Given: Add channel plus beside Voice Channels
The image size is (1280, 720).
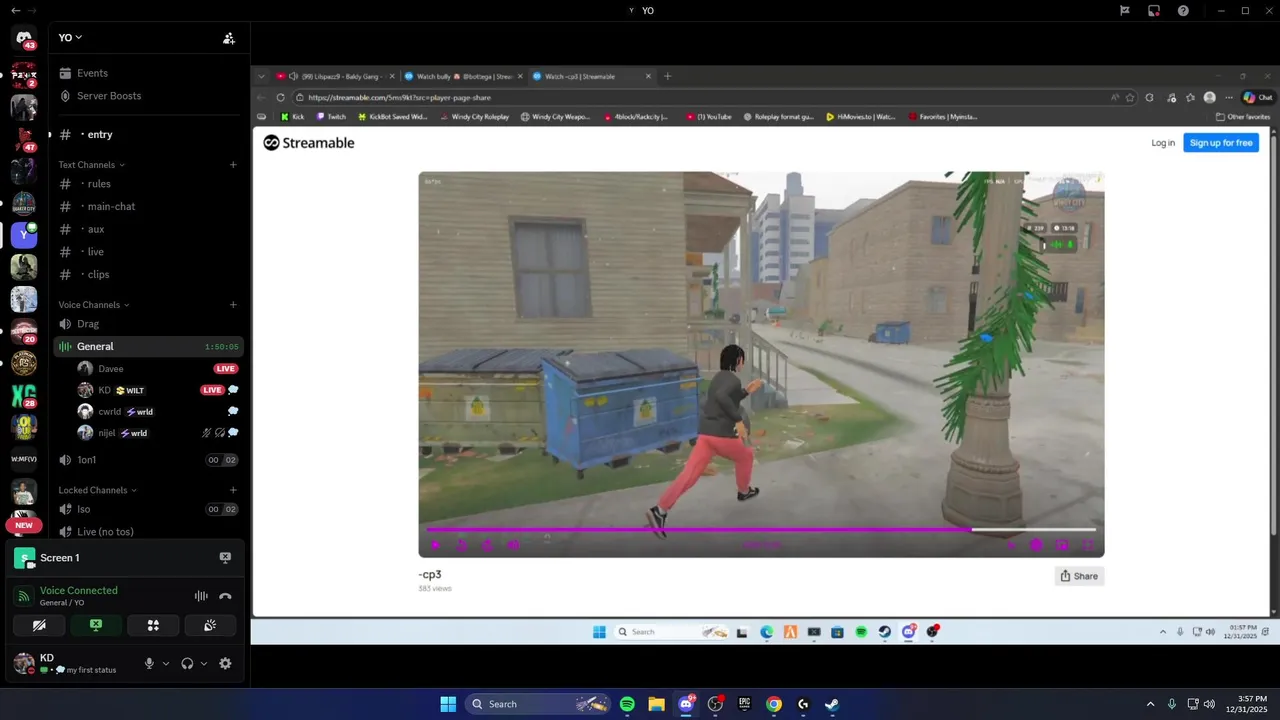Looking at the screenshot, I should (x=233, y=305).
